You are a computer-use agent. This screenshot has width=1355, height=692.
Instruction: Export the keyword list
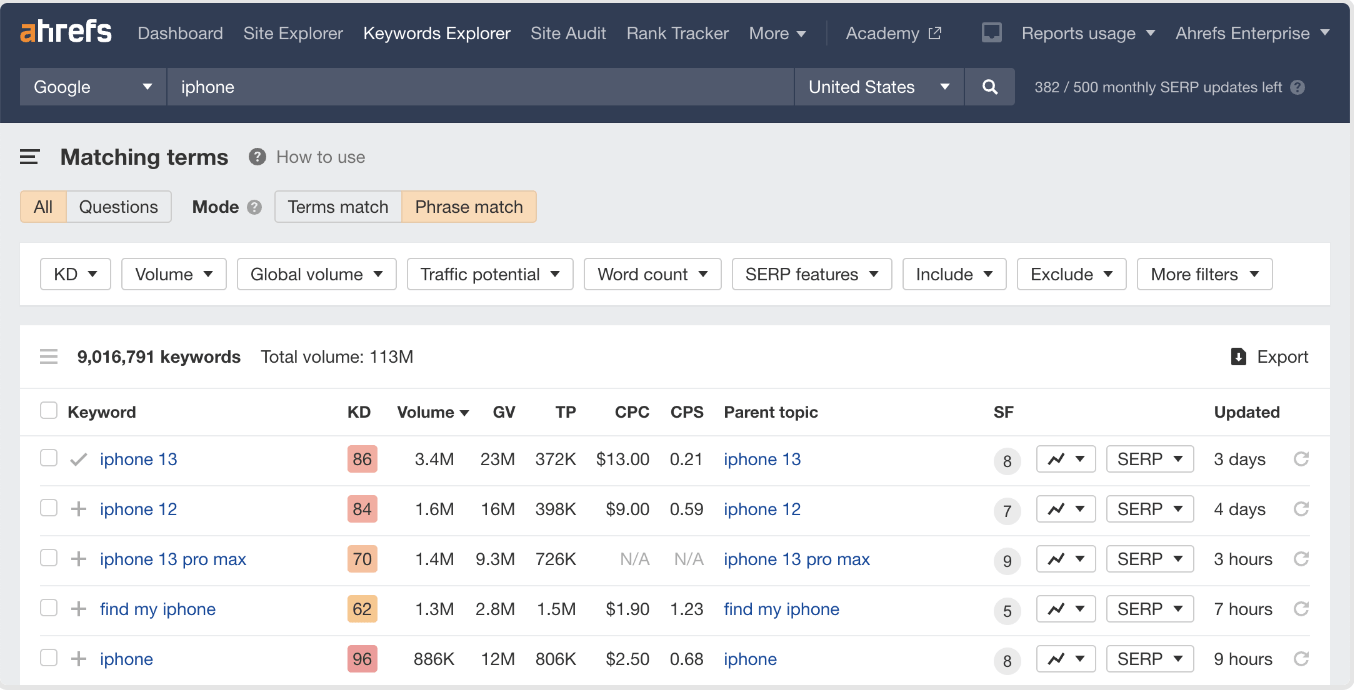(1269, 356)
